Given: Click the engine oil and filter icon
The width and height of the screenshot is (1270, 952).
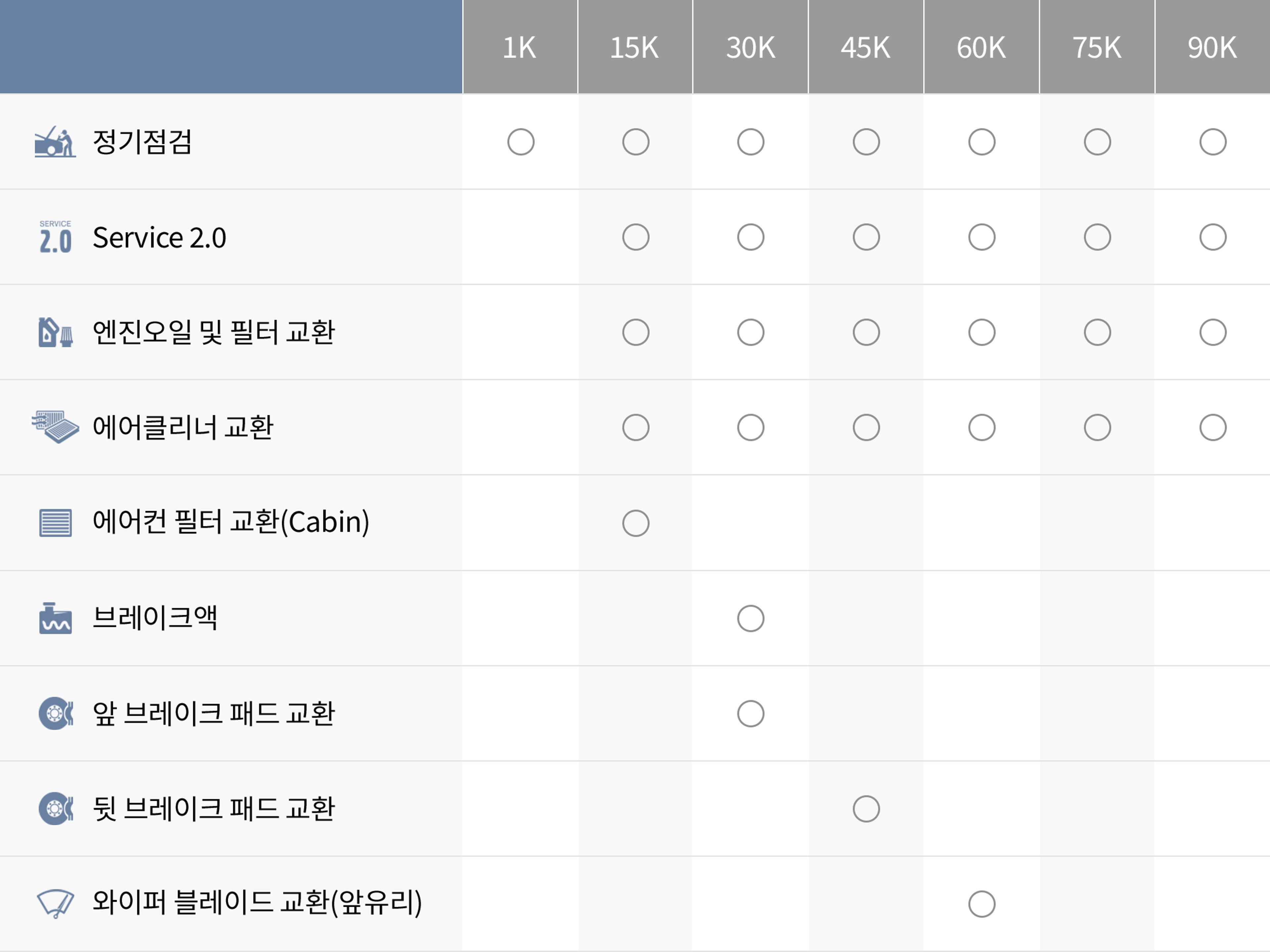Looking at the screenshot, I should [x=55, y=332].
